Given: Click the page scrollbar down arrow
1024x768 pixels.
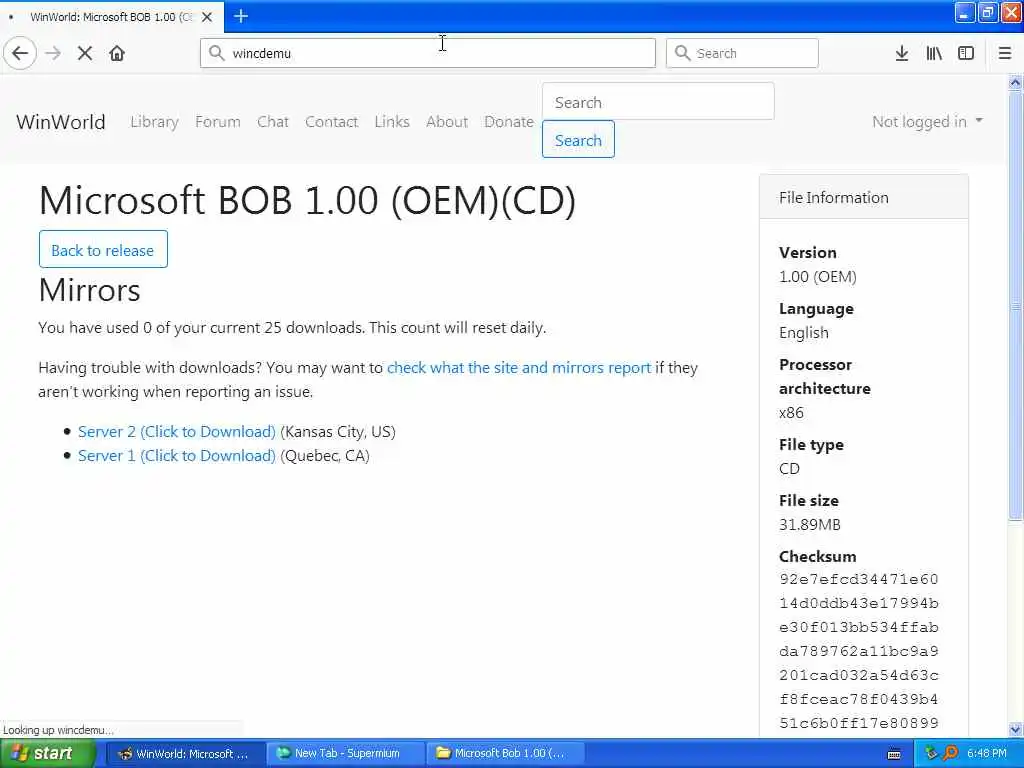Looking at the screenshot, I should [x=1015, y=729].
